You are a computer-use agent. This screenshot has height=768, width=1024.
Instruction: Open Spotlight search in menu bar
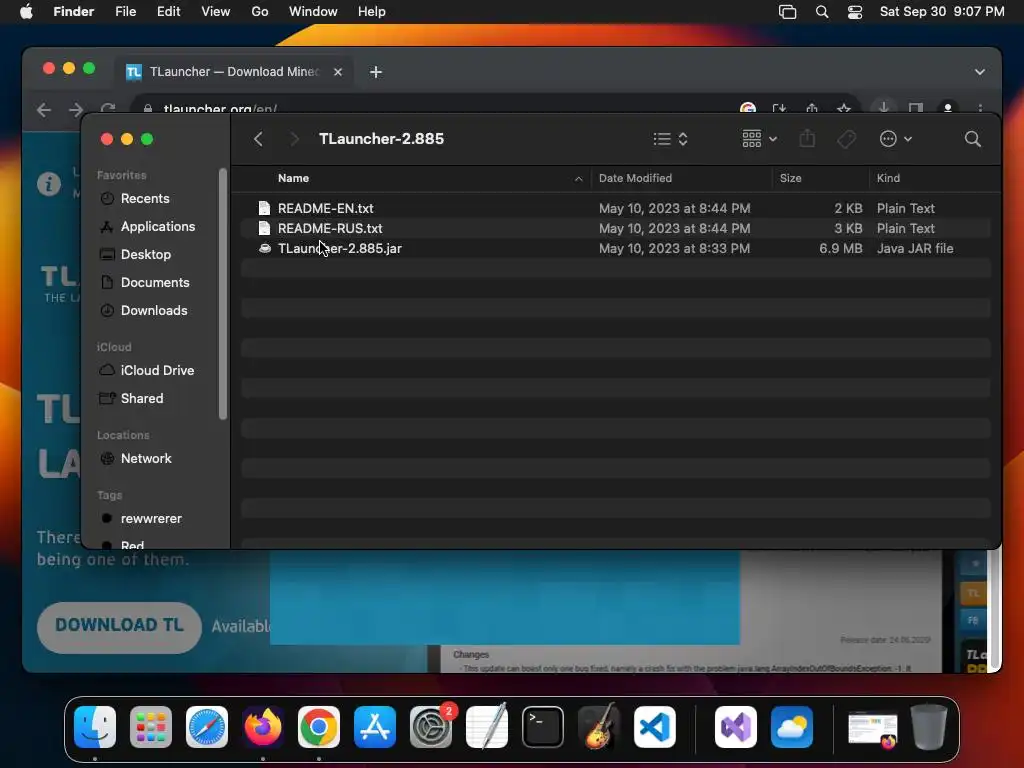tap(822, 12)
